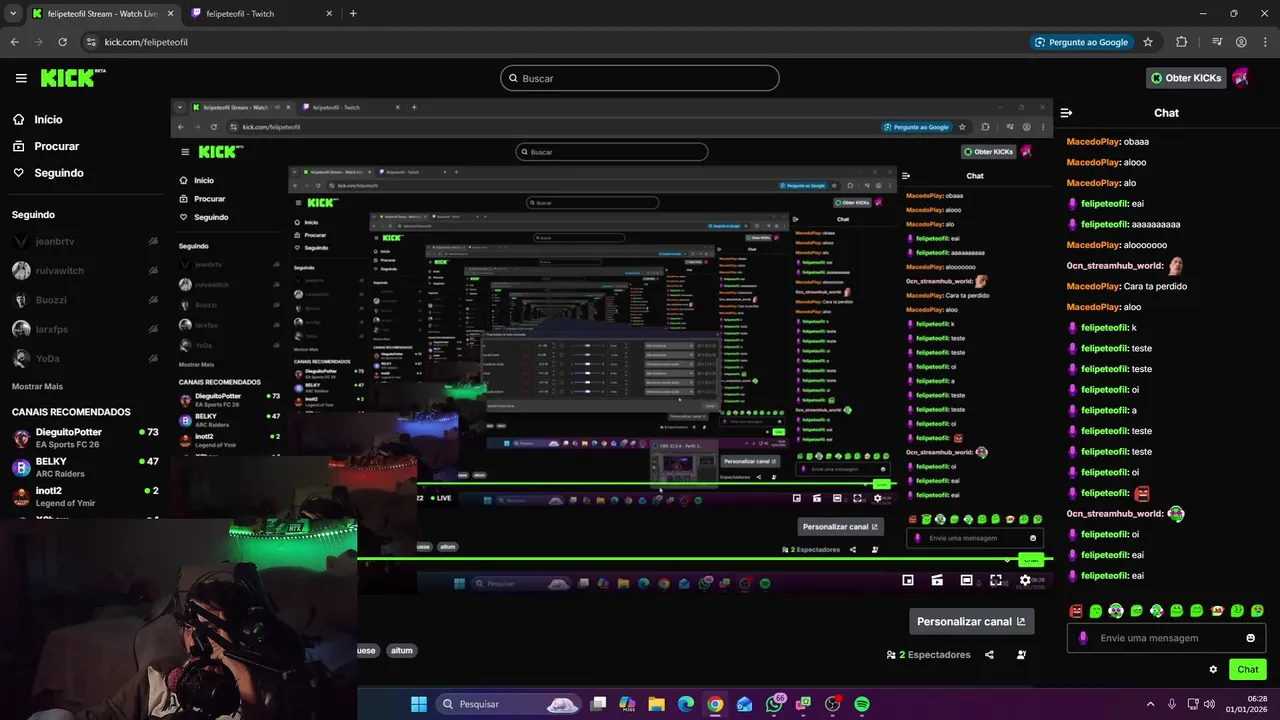
Task: Open the Chrome three-dot menu
Action: 1265,42
